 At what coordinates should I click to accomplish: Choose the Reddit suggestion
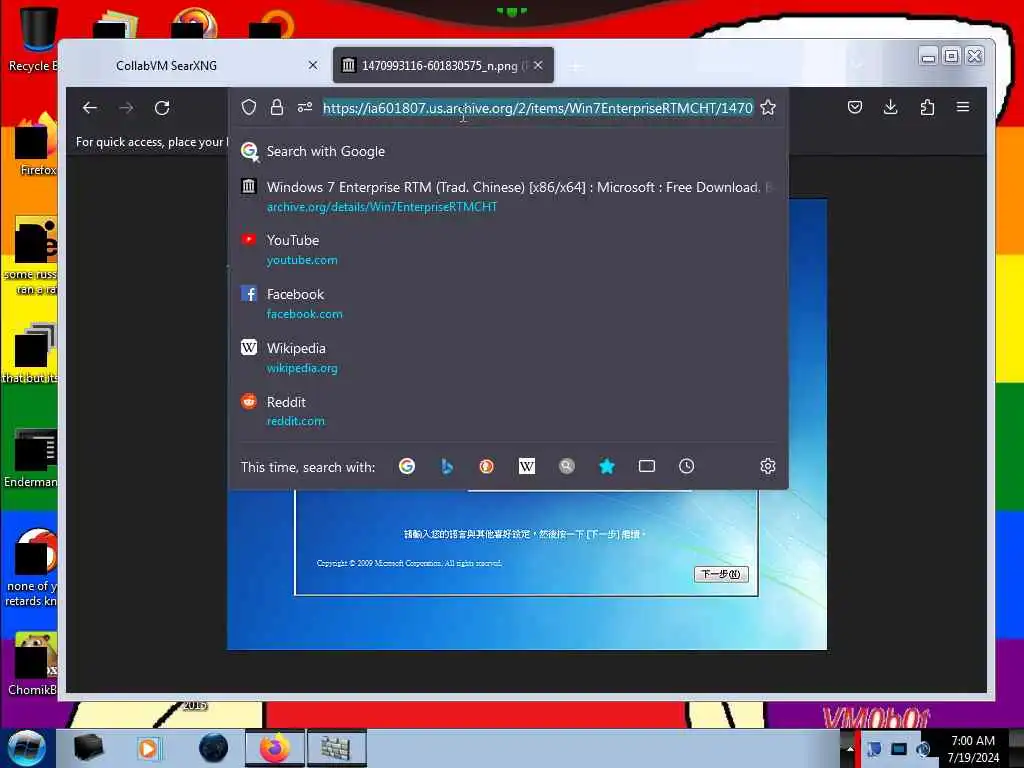pos(508,411)
